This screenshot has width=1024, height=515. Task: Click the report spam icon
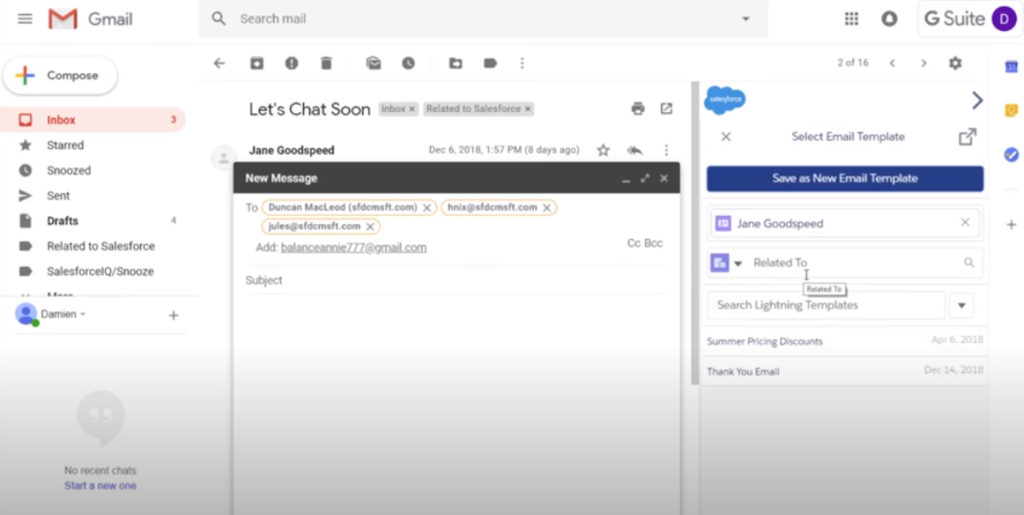(x=291, y=63)
